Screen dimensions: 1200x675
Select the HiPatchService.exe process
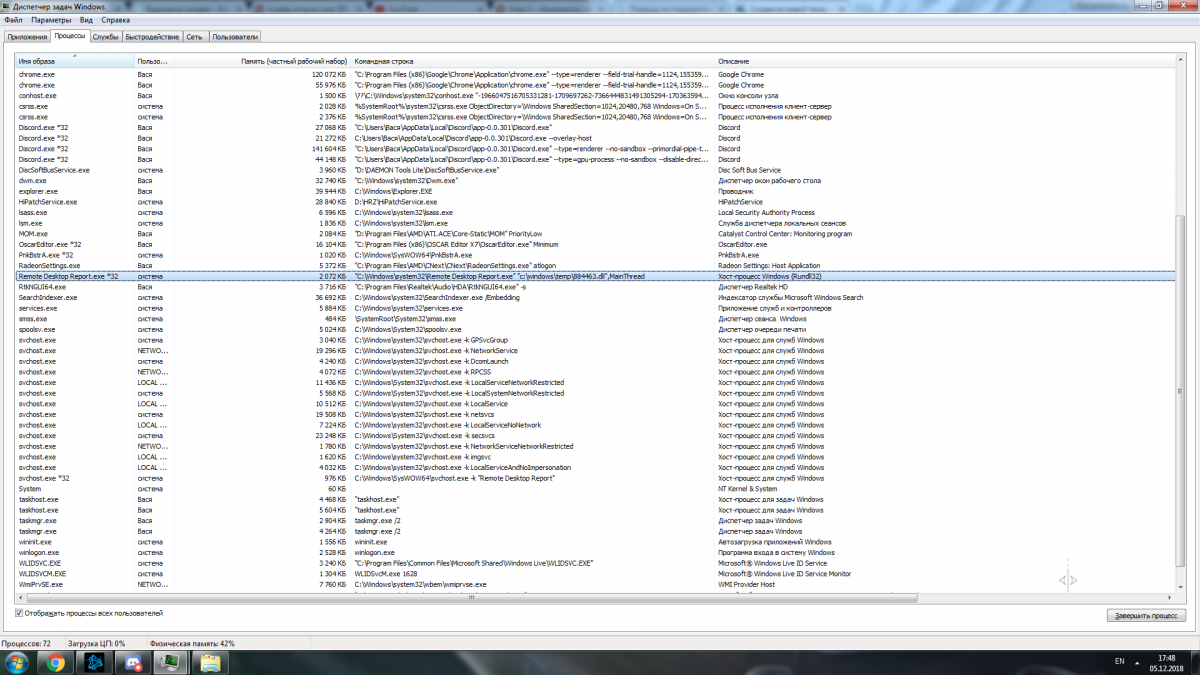click(x=594, y=202)
